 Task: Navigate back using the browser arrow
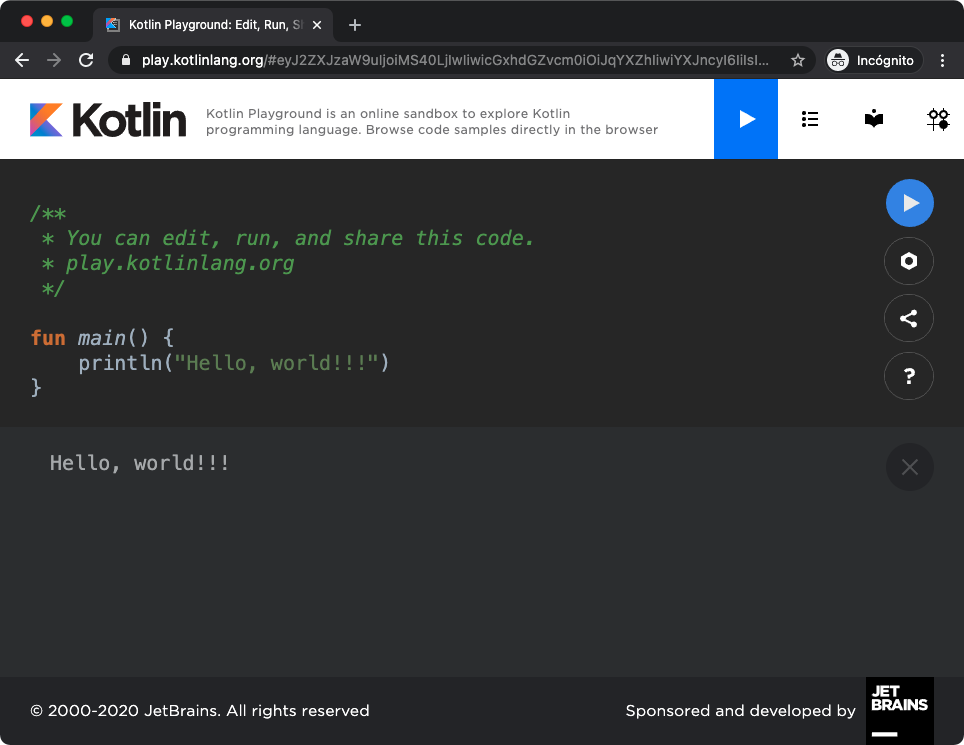point(22,60)
